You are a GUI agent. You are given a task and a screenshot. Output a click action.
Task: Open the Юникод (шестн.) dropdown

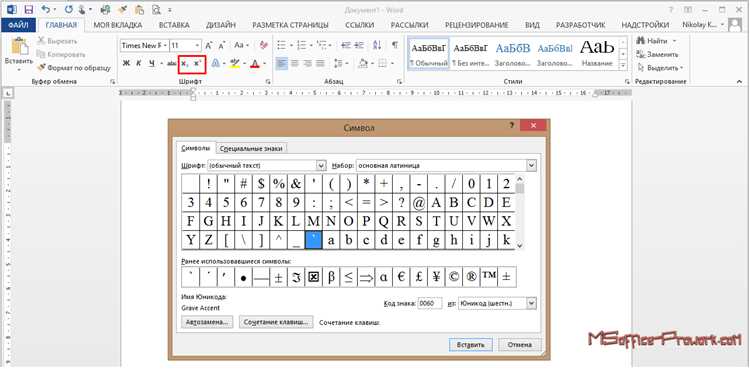531,303
